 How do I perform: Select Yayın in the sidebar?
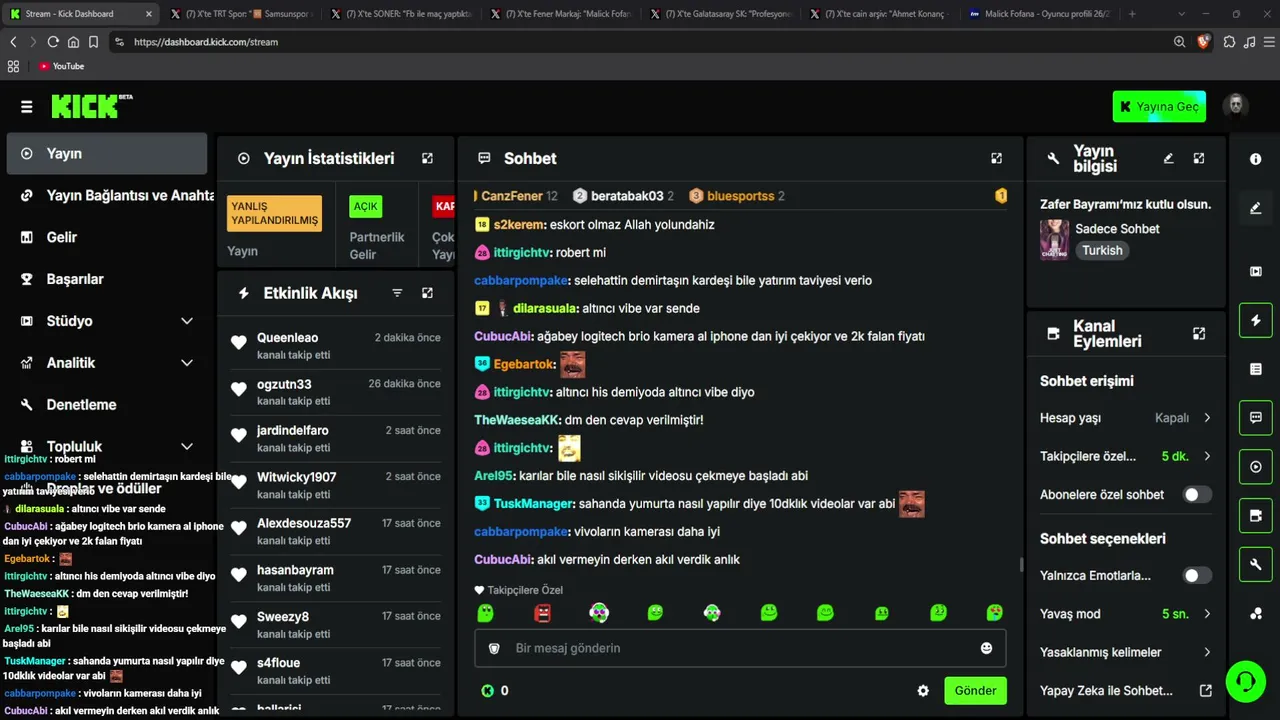click(106, 154)
